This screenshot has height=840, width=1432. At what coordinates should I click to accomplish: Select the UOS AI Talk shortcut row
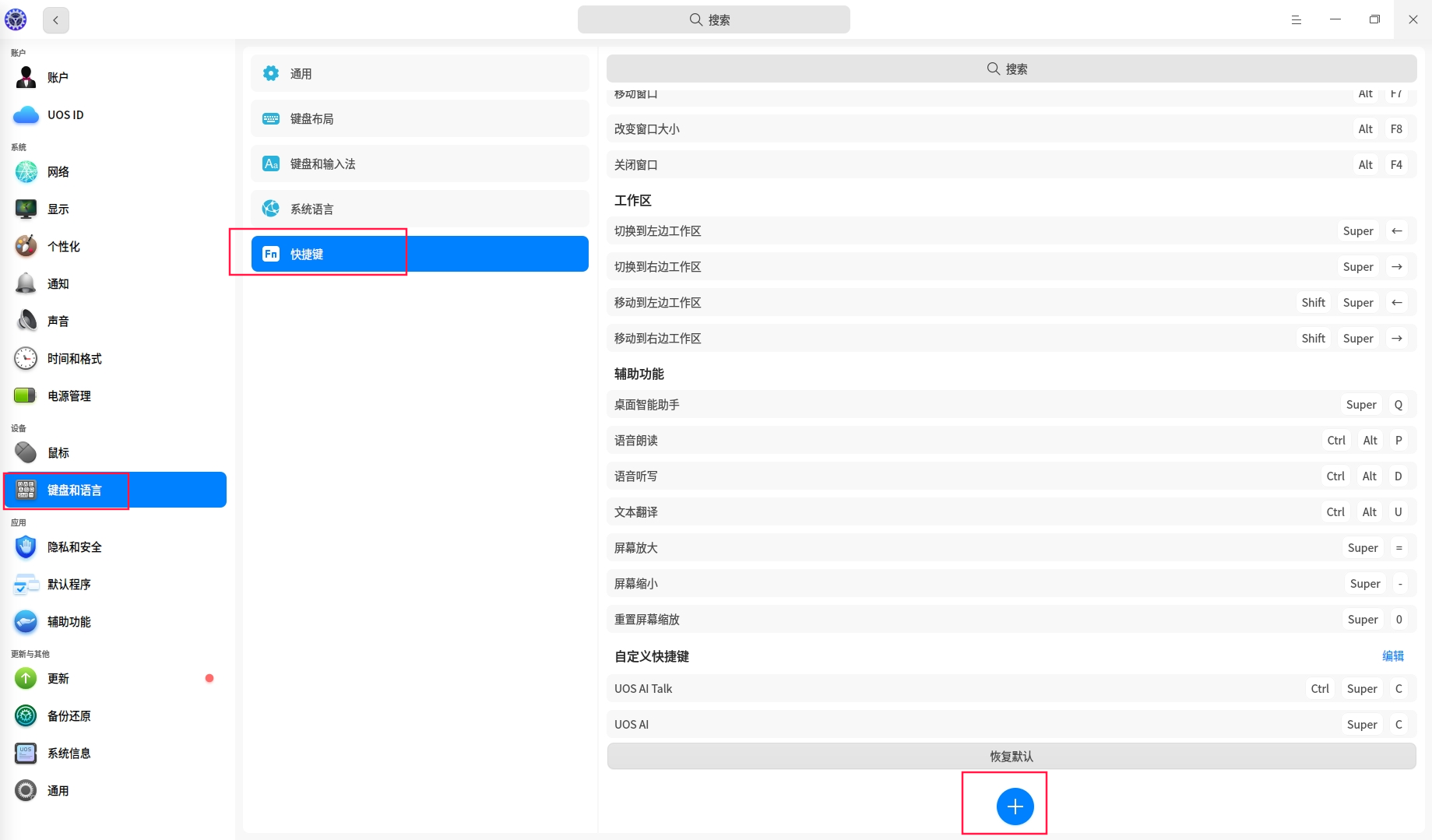click(1012, 689)
